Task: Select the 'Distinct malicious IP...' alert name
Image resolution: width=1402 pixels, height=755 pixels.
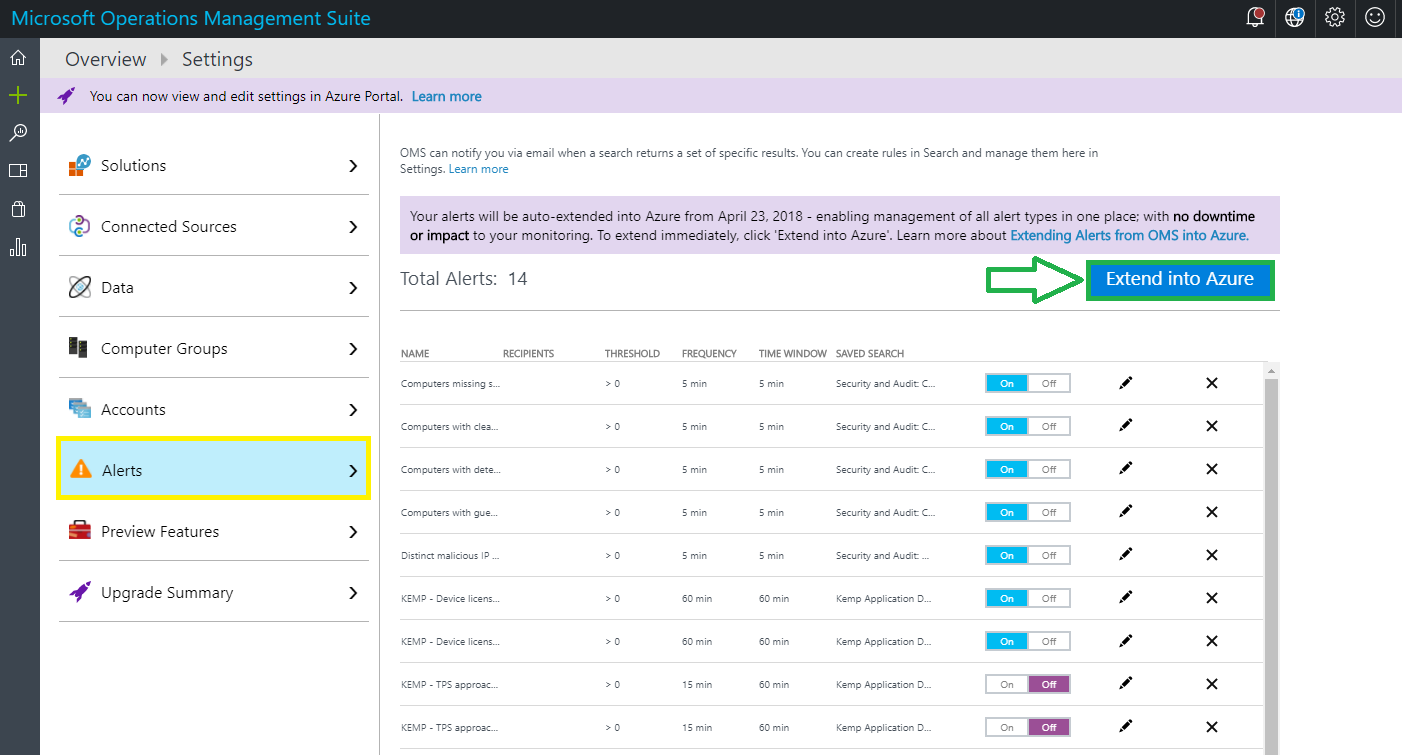Action: 450,555
